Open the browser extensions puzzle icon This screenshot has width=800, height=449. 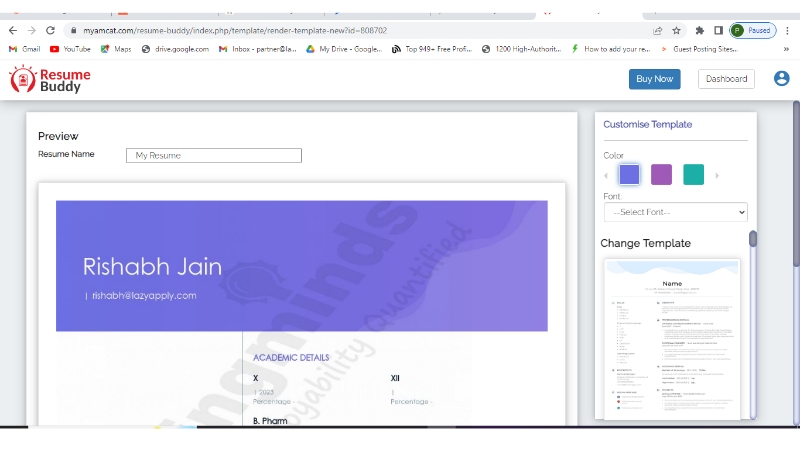point(699,31)
